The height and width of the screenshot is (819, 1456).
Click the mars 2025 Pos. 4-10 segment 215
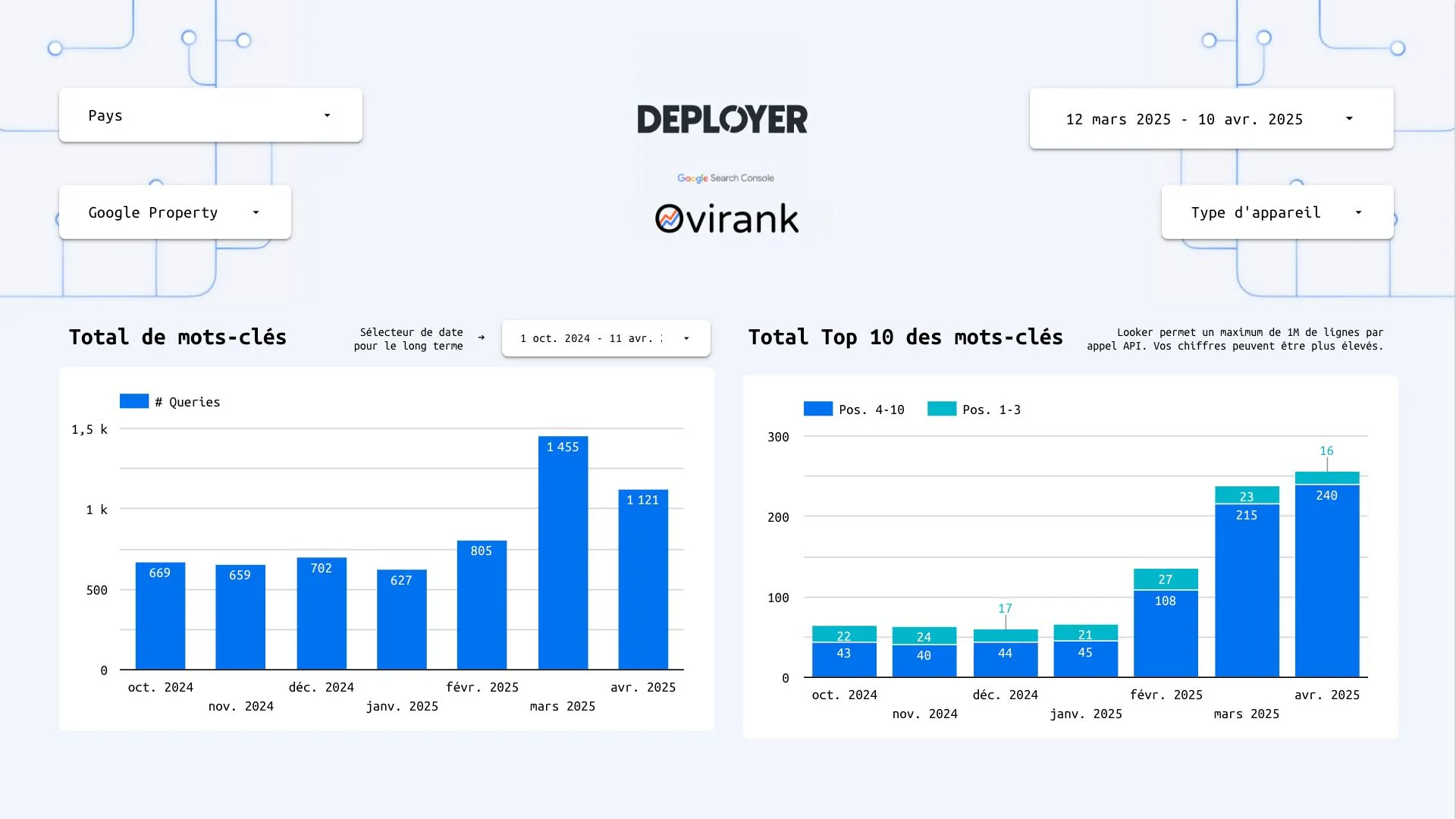(1247, 591)
